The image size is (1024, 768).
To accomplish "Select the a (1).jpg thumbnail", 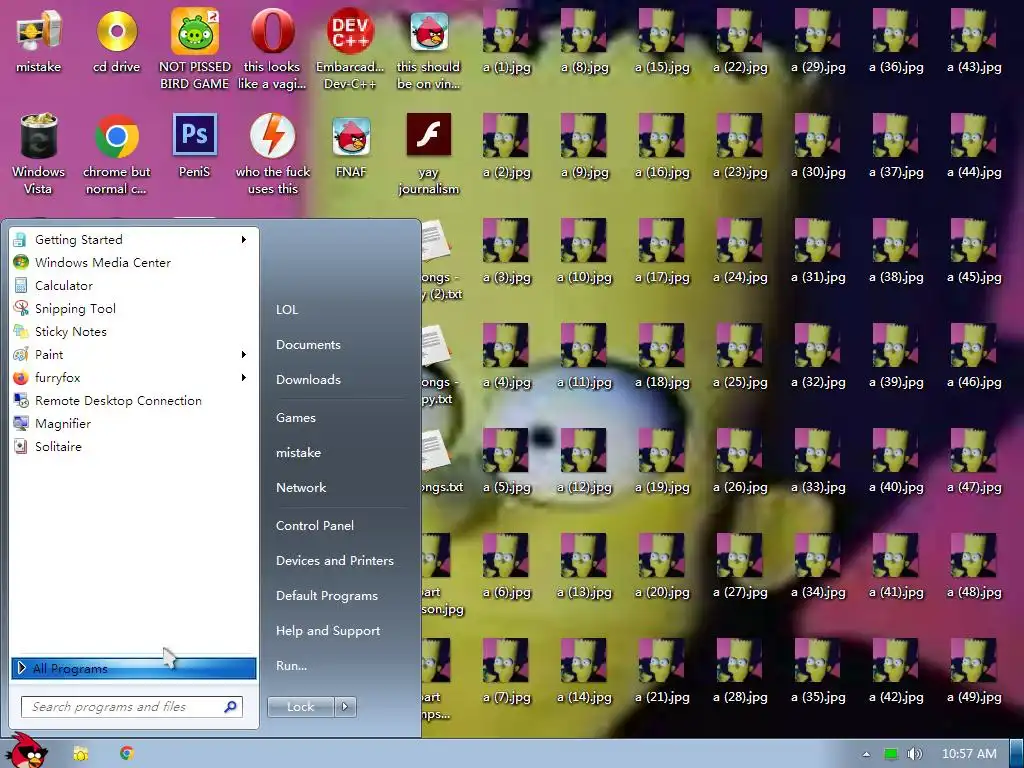I will point(506,31).
